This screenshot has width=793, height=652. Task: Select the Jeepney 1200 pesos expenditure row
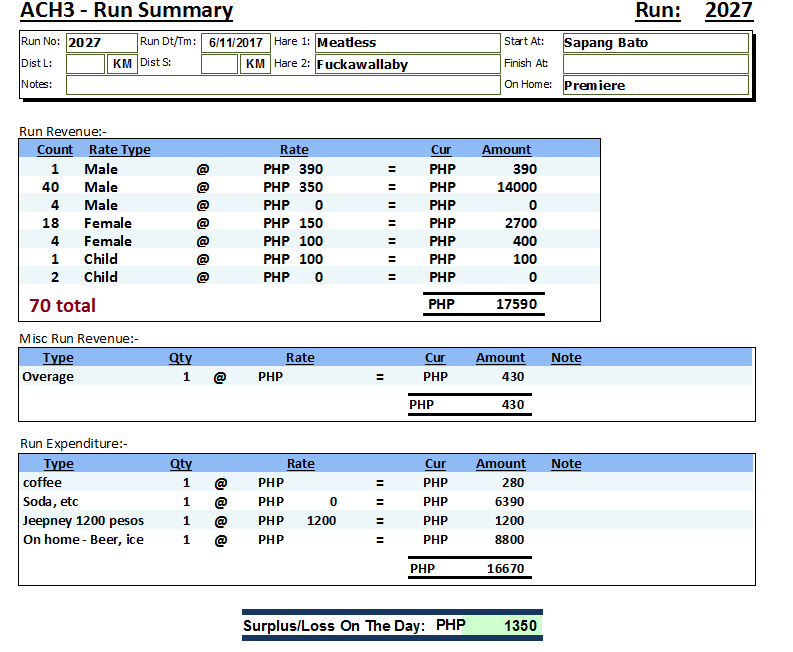(83, 521)
